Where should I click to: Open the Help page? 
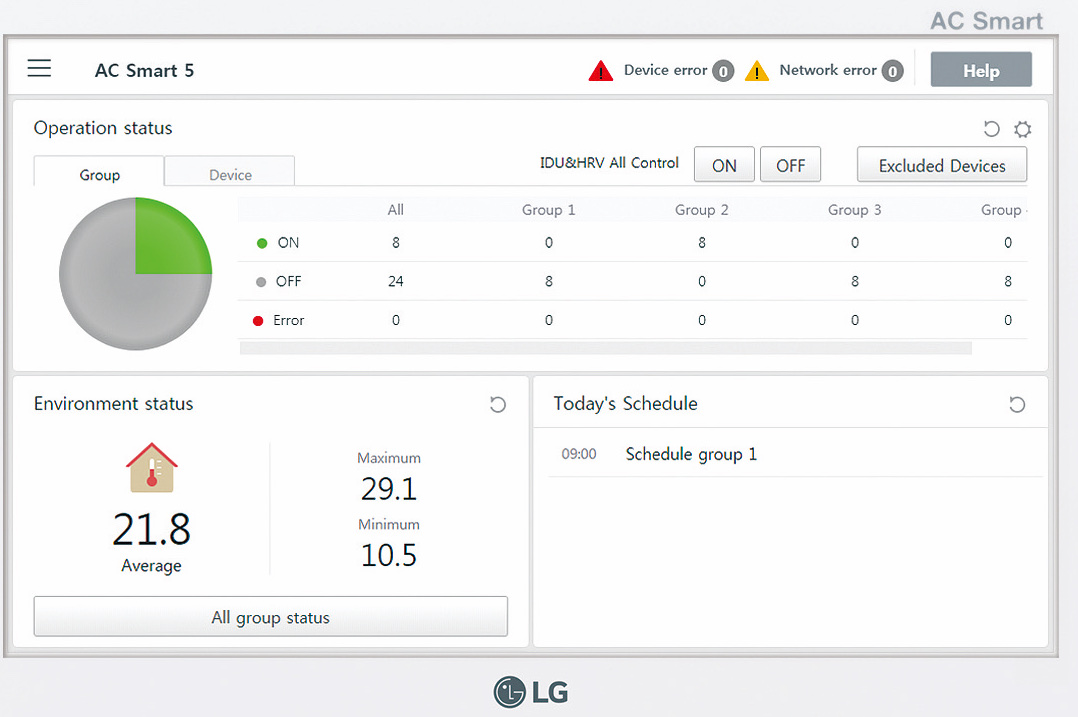pyautogui.click(x=980, y=71)
